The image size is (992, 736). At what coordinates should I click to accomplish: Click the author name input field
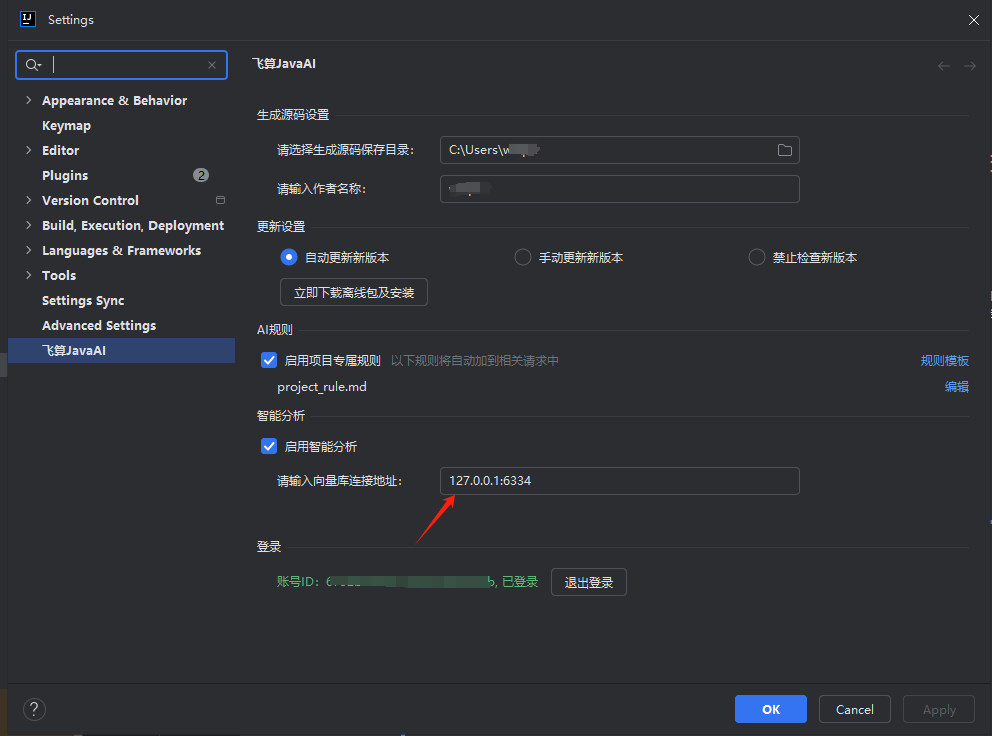tap(619, 189)
